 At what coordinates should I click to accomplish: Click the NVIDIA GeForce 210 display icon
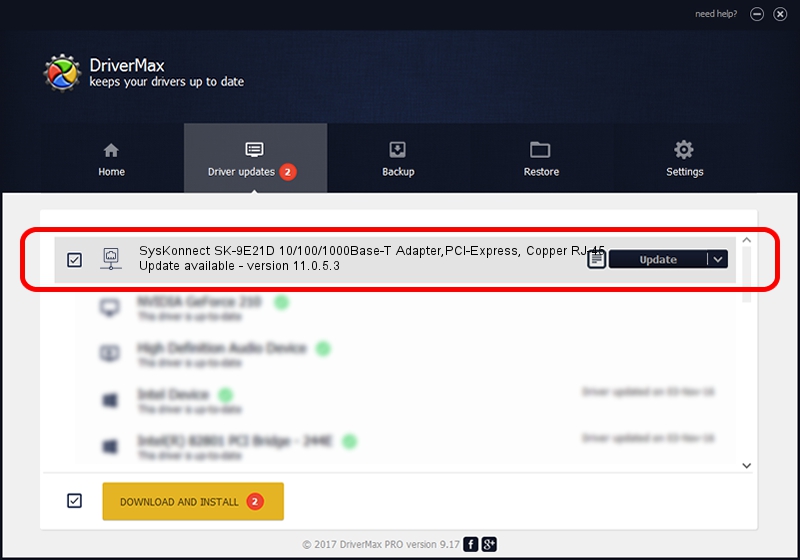112,308
